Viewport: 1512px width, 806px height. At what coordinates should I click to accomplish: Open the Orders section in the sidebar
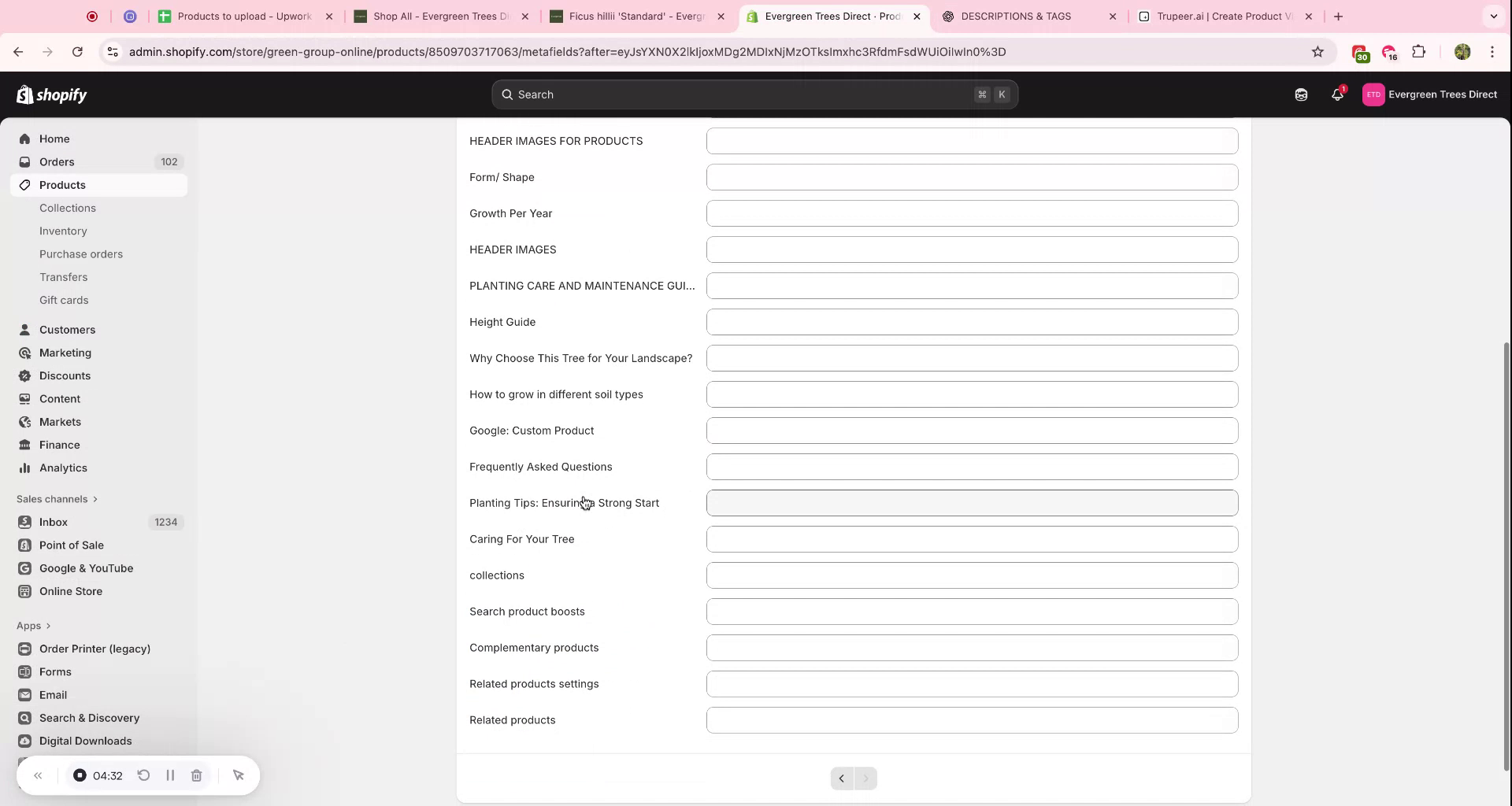click(x=57, y=161)
